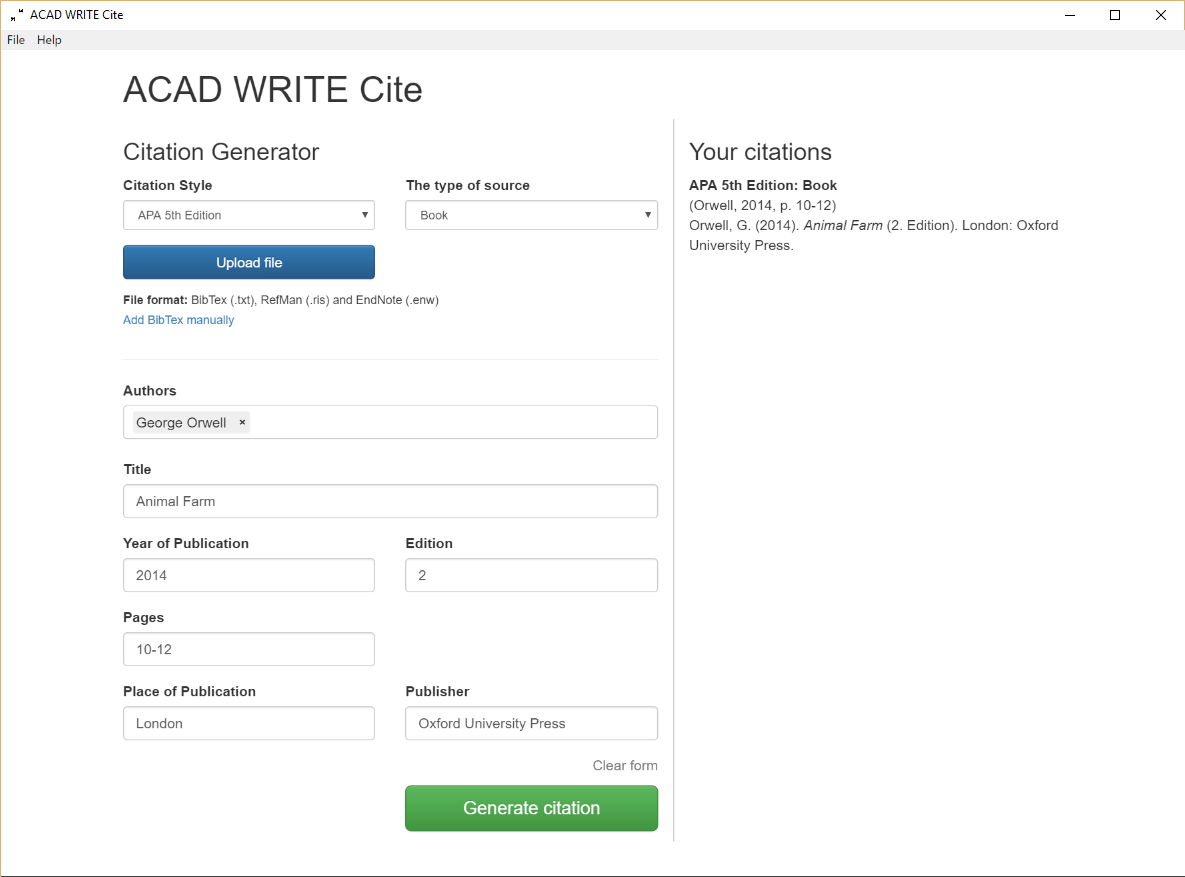Click the ACAD WRITE Cite app icon
1185x877 pixels.
pyautogui.click(x=16, y=15)
